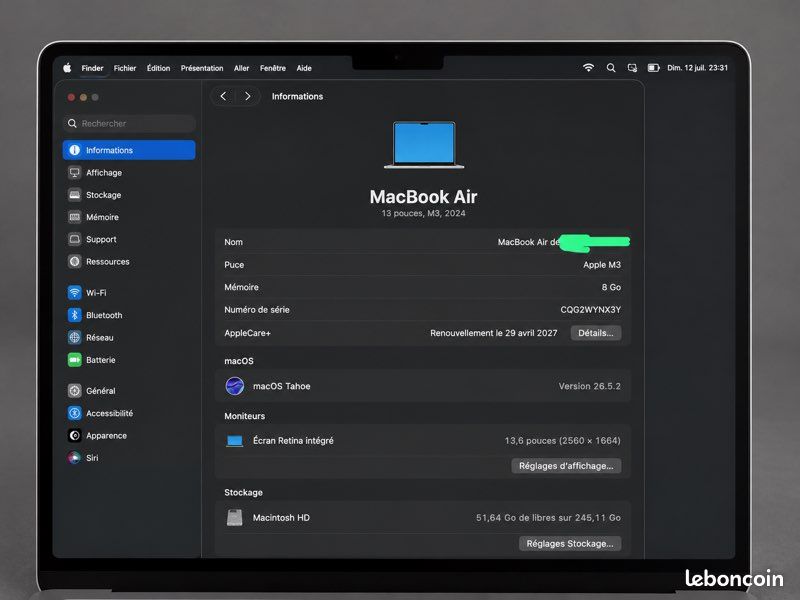
Task: Open the Finder menu
Action: [x=92, y=68]
